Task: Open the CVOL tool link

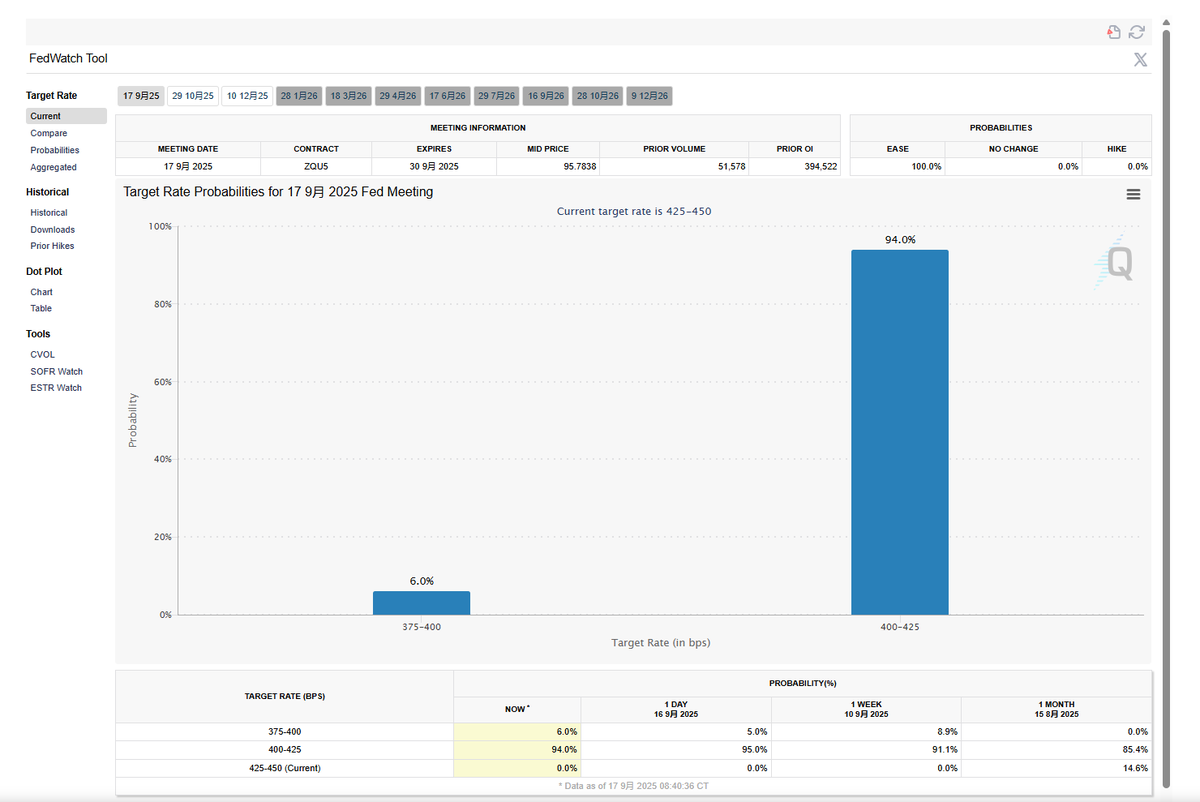Action: coord(42,354)
